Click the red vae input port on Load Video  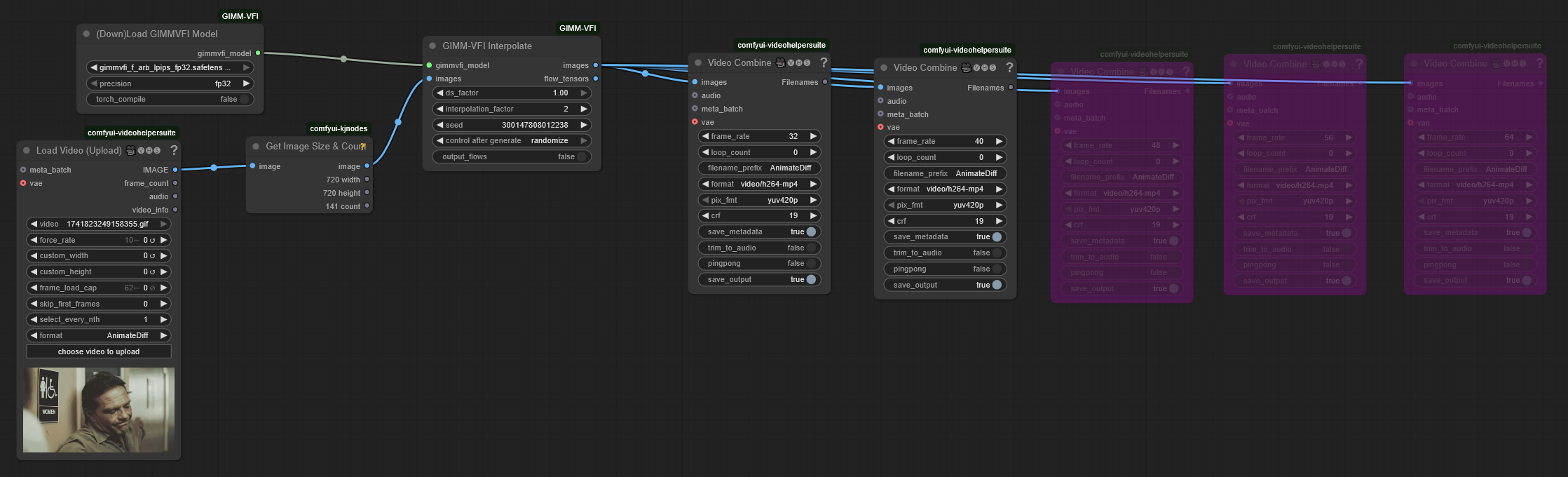click(23, 183)
